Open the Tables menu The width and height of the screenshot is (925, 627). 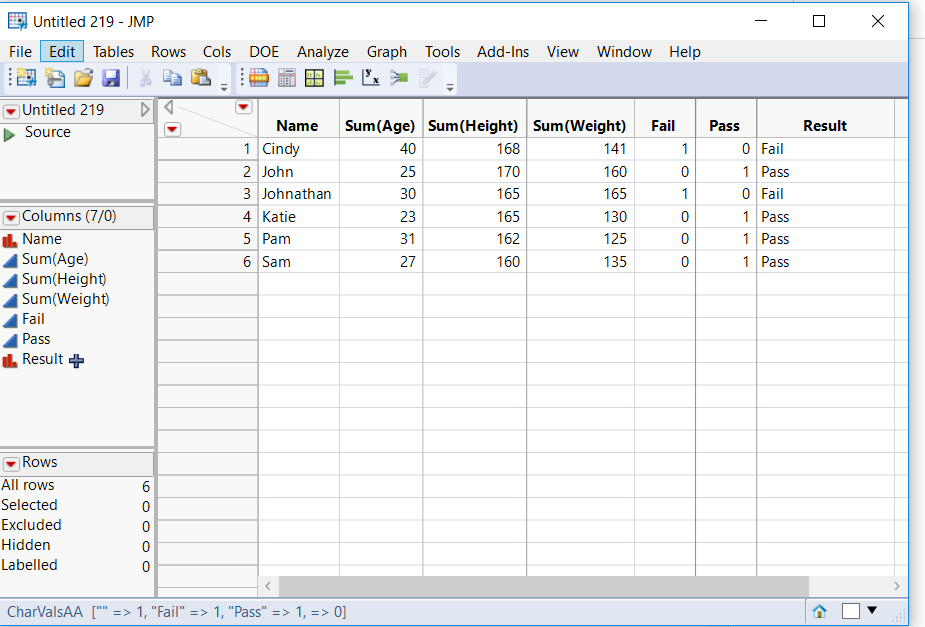pos(113,52)
